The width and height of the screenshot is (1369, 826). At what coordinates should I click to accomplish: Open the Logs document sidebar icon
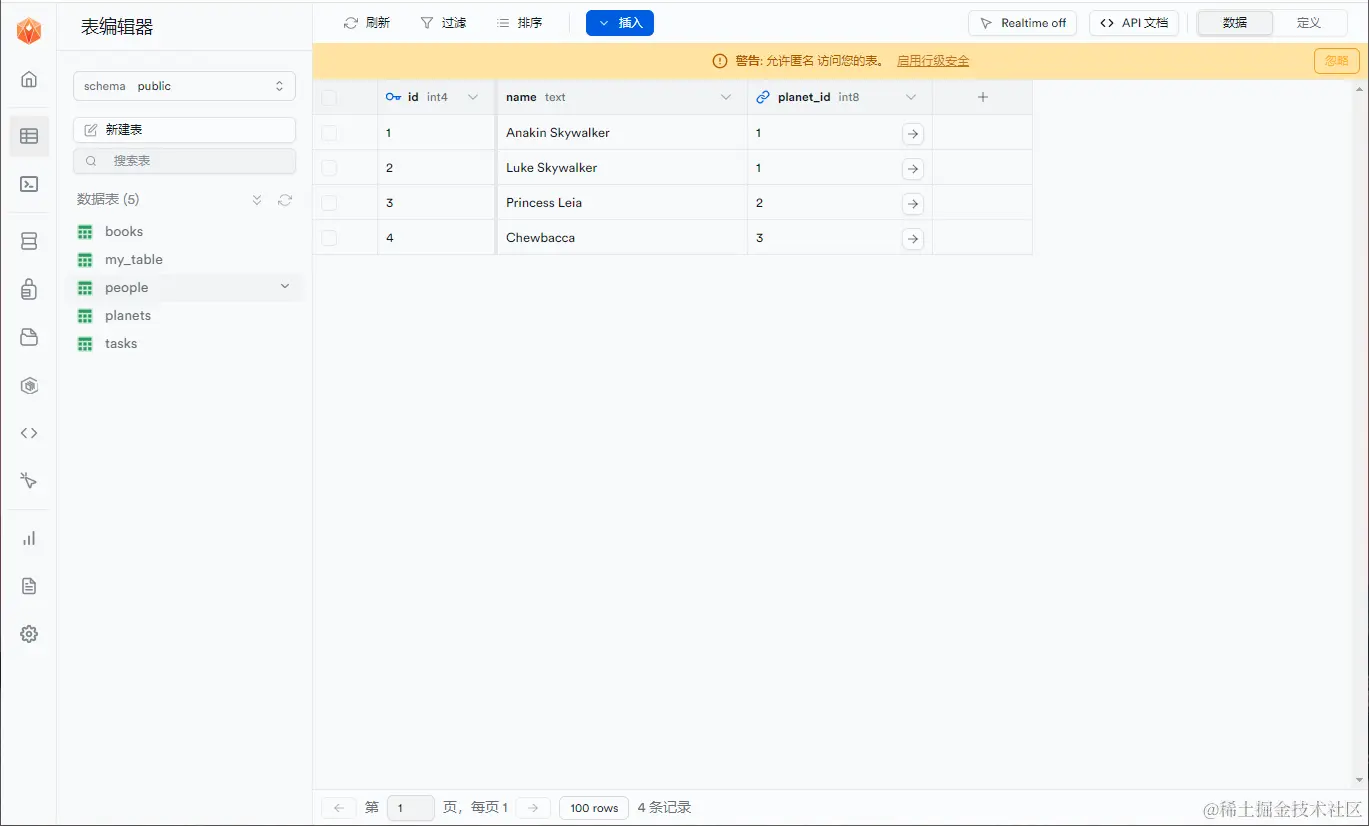[29, 586]
